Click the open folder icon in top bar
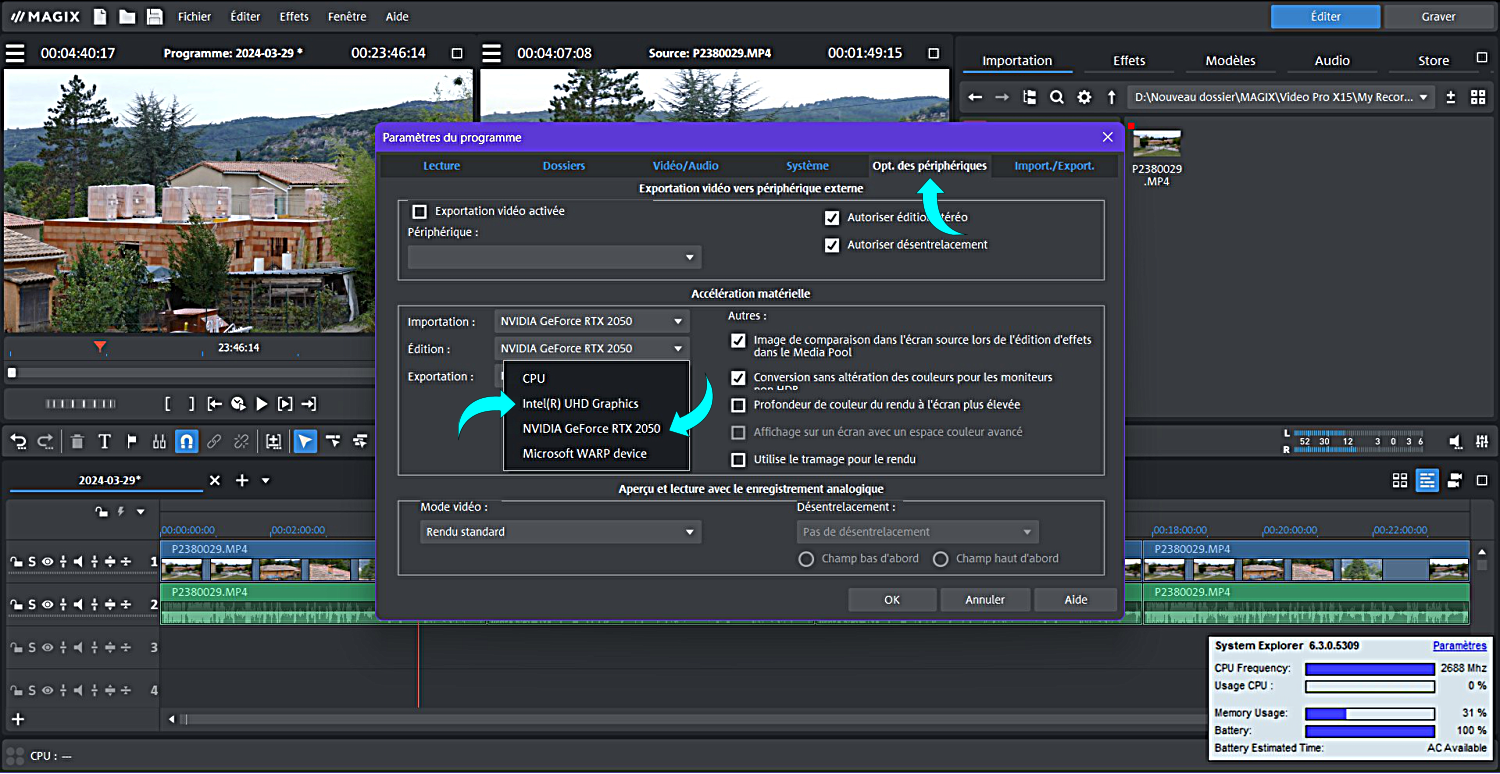1500x774 pixels. 127,16
